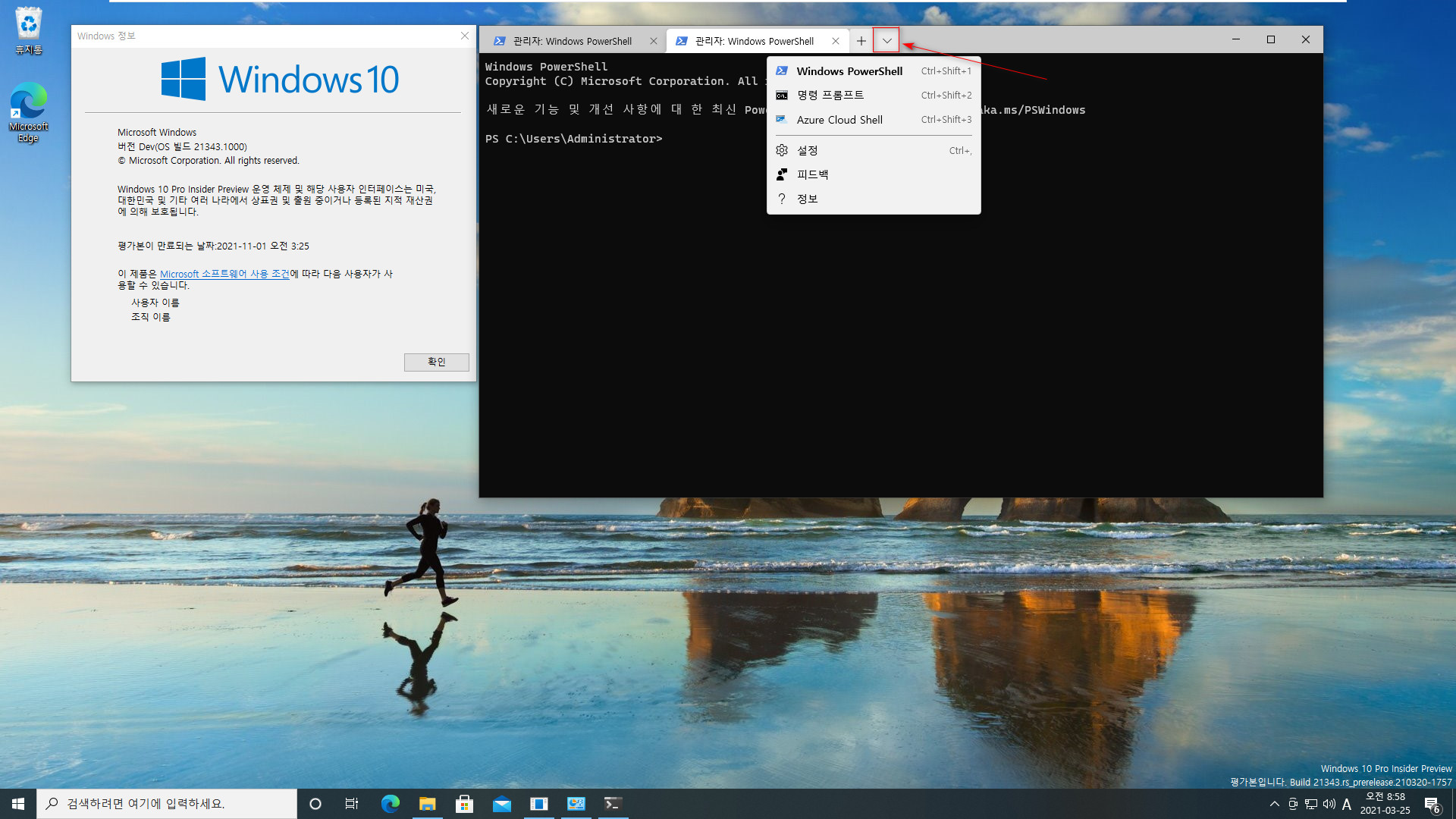The image size is (1456, 819).
Task: Activate the second 관리자: Windows PowerShell tab
Action: click(755, 42)
